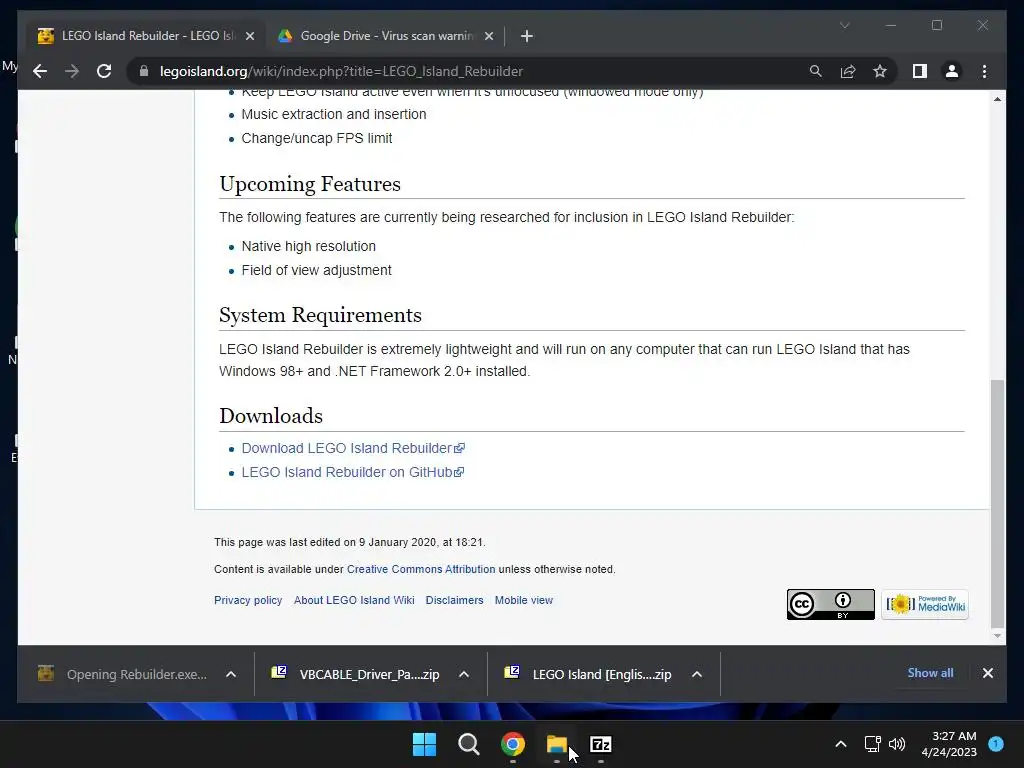Open Windows taskbar search
Viewport: 1024px width, 768px height.
[x=468, y=744]
